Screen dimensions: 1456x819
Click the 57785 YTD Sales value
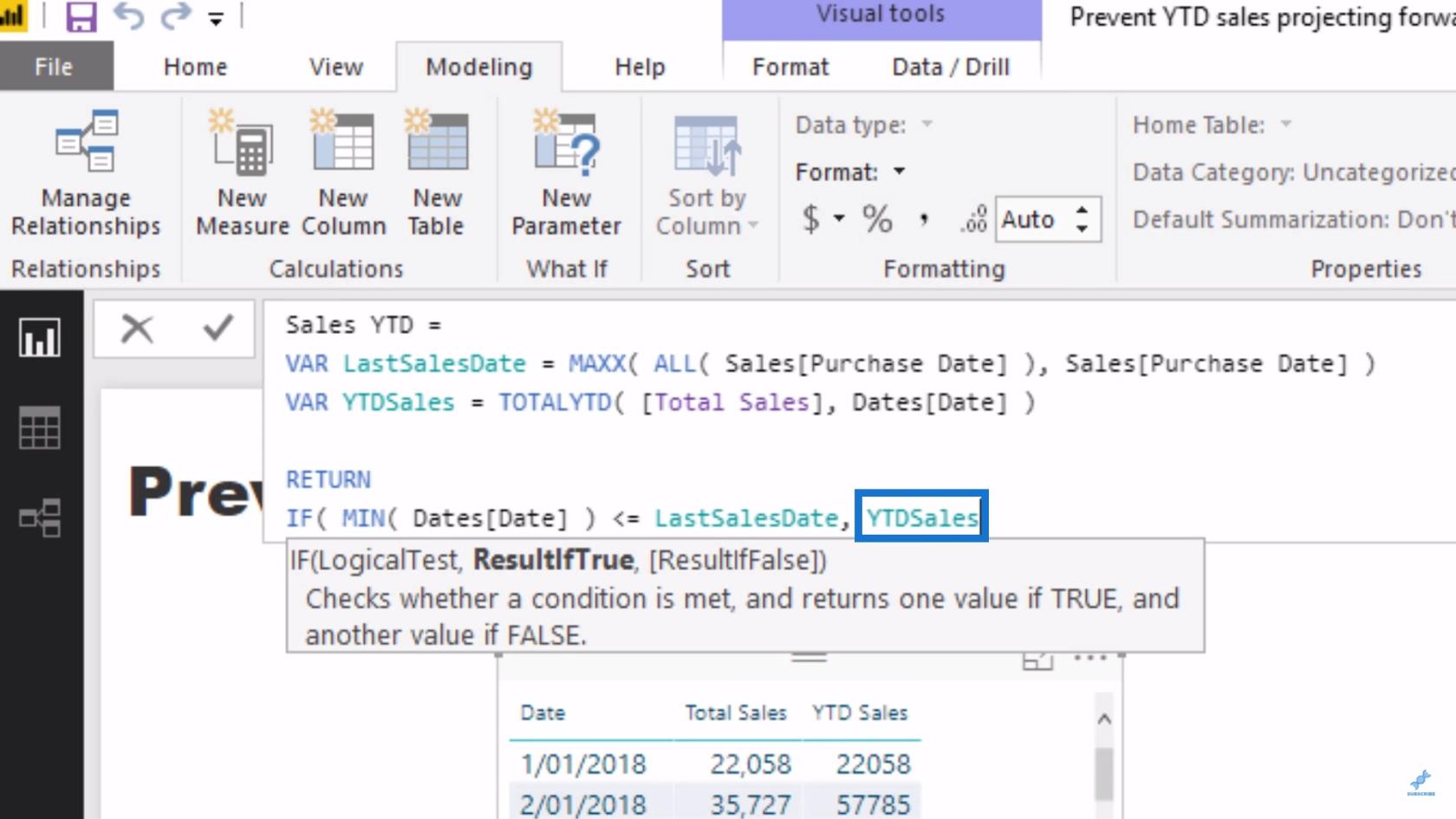point(873,804)
